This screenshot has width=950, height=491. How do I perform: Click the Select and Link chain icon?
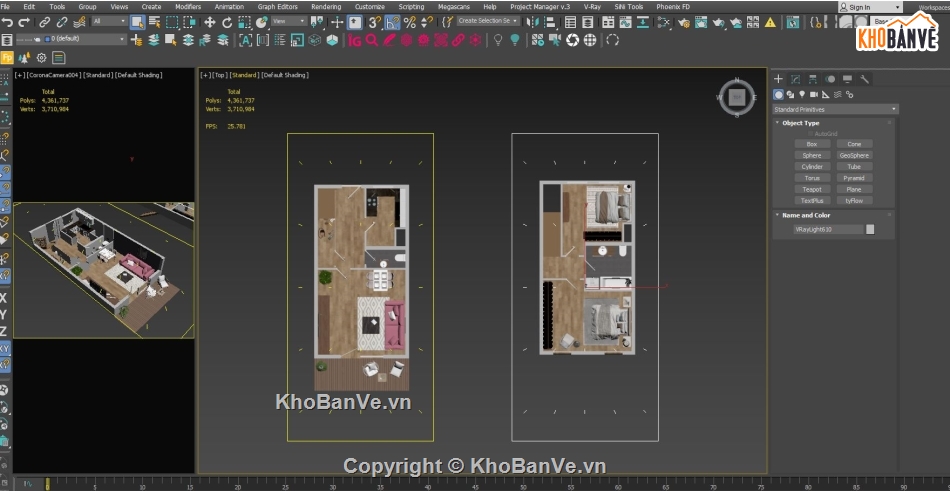[45, 22]
